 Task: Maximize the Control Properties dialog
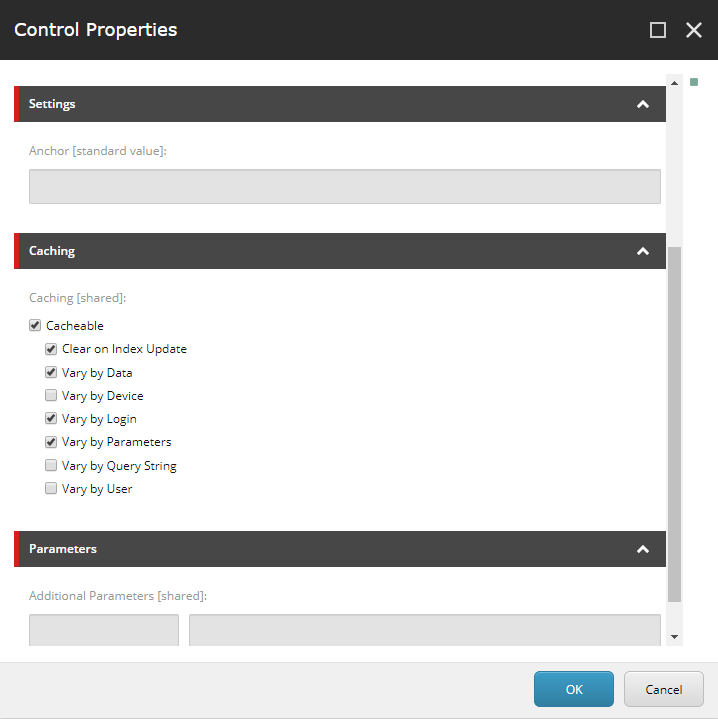658,30
